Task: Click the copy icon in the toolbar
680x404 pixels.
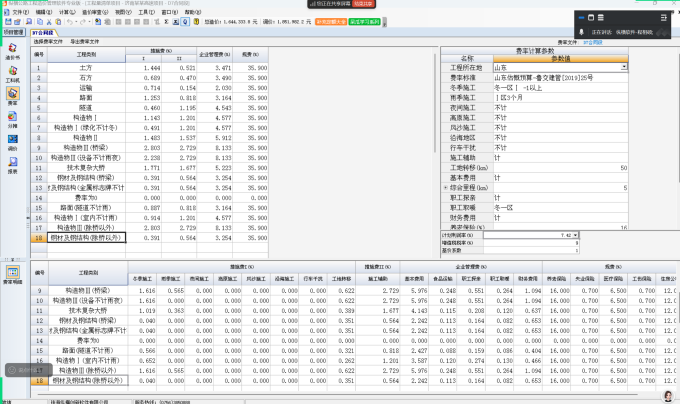Action: click(39, 22)
